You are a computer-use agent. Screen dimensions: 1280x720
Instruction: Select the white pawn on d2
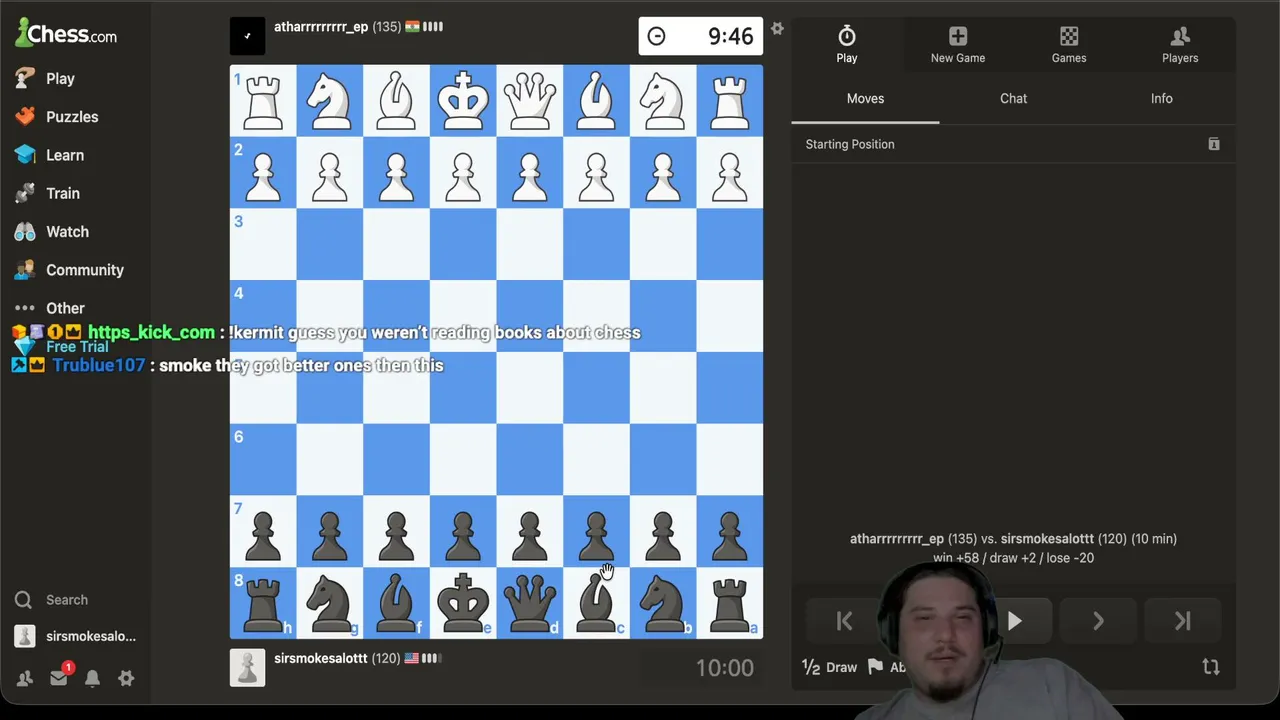pos(530,173)
